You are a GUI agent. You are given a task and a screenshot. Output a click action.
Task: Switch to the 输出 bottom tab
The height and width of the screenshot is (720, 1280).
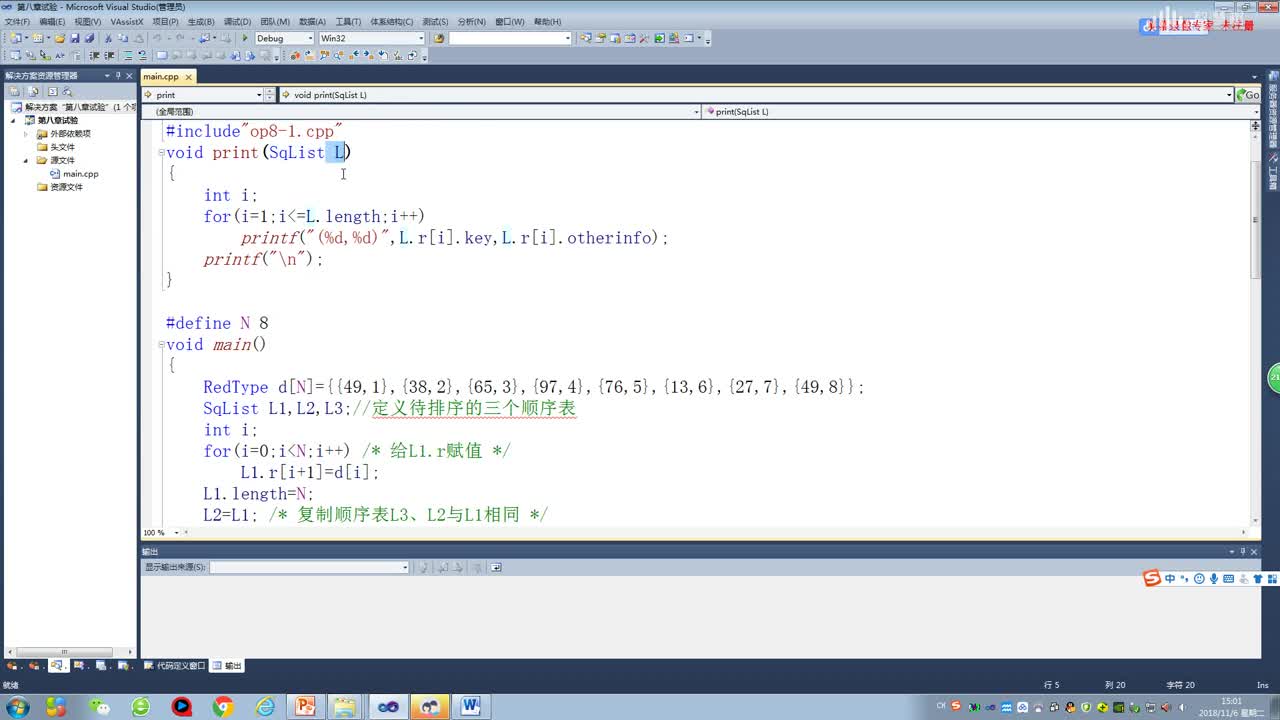[x=227, y=665]
